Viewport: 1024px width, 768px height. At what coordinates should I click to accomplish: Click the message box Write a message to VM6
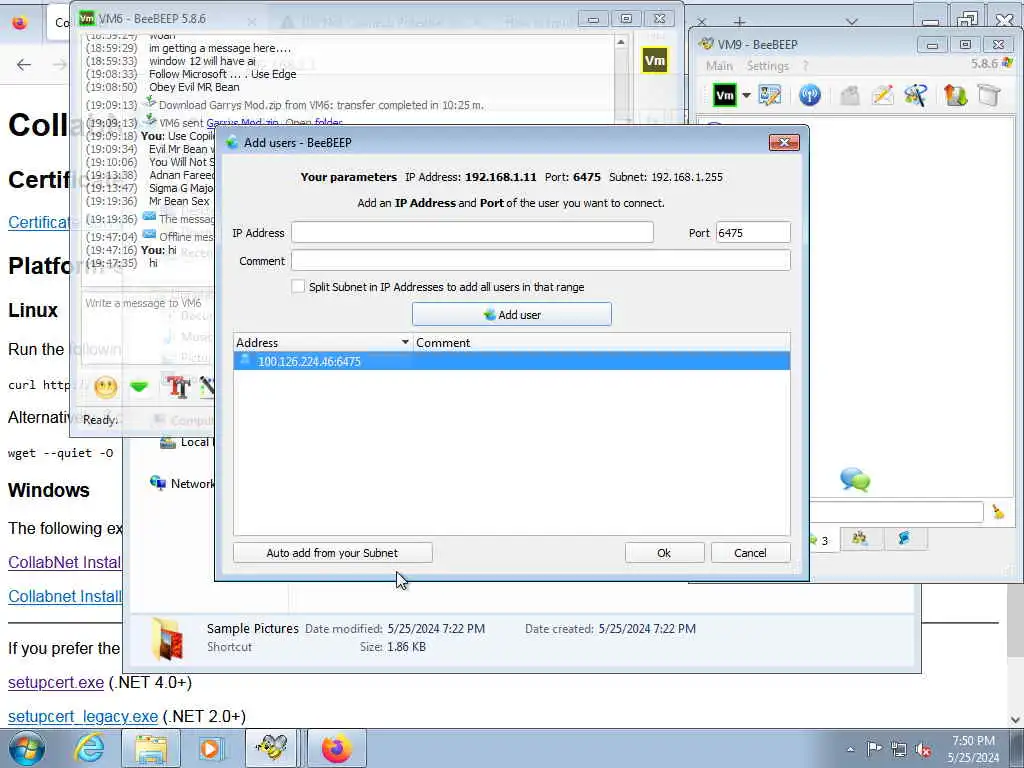[x=148, y=330]
